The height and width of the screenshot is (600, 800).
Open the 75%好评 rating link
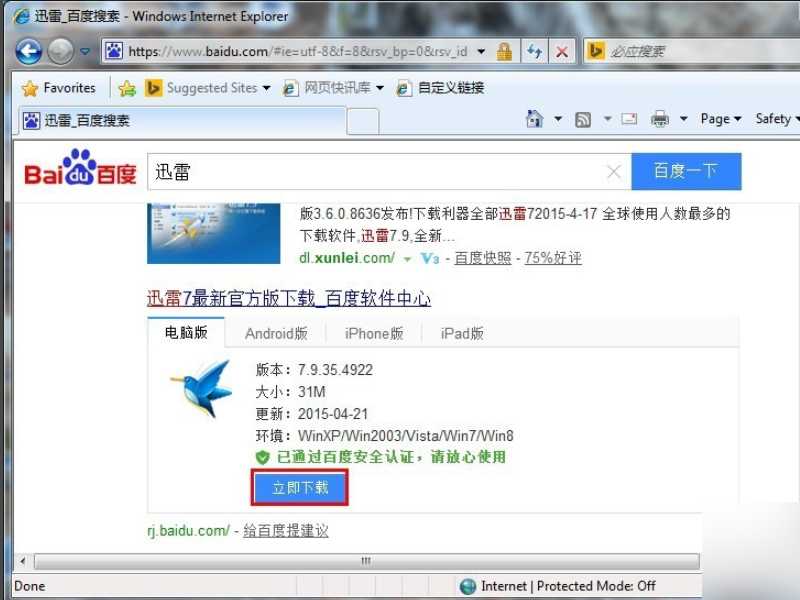point(553,258)
